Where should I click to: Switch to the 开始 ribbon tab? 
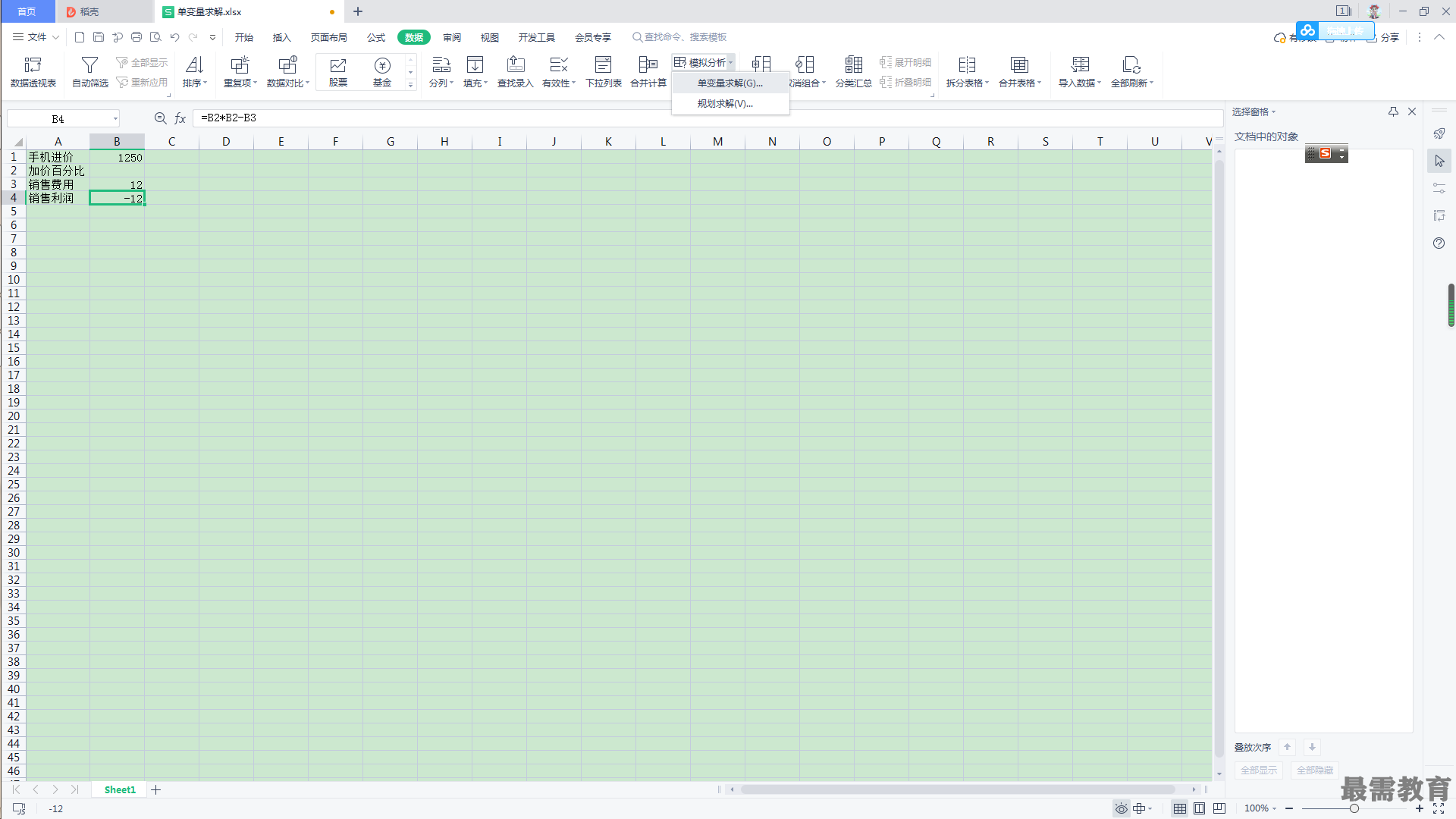(244, 37)
